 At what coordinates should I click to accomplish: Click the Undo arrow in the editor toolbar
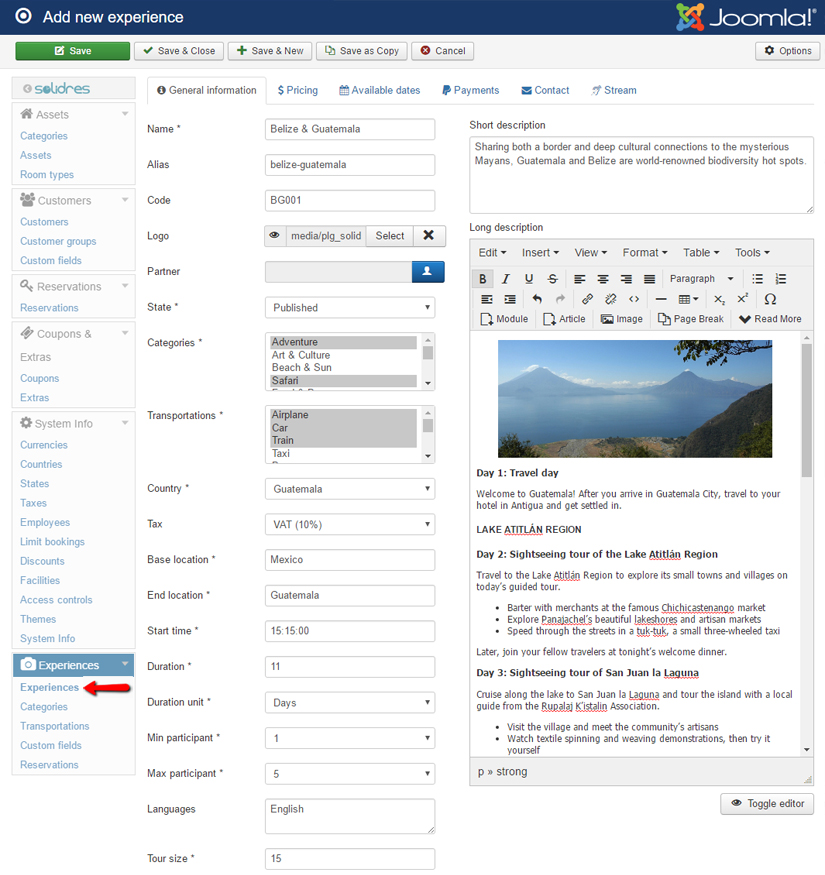pos(536,299)
